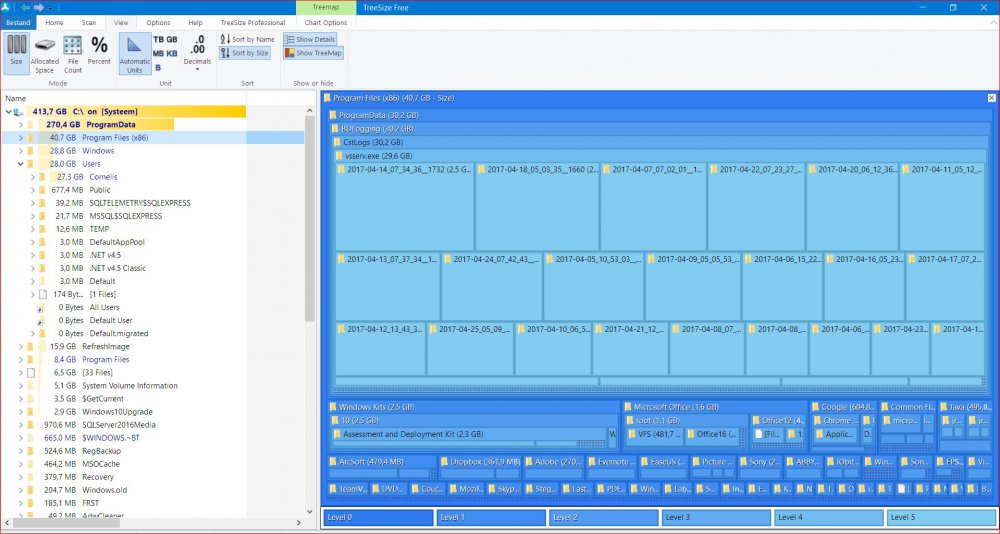Expand the Windows folder node
Image resolution: width=1000 pixels, height=534 pixels.
pos(20,151)
